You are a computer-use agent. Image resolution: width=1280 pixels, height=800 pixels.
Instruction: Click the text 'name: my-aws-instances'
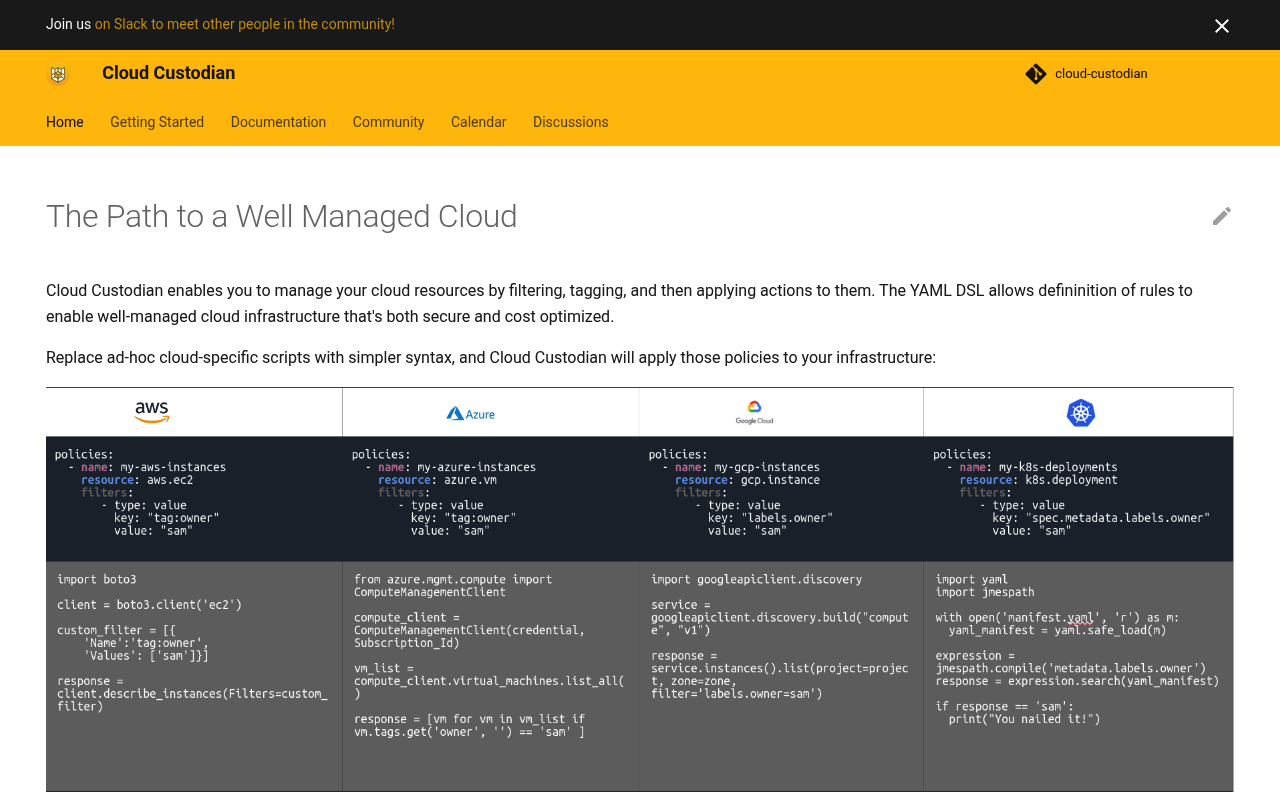pos(153,467)
